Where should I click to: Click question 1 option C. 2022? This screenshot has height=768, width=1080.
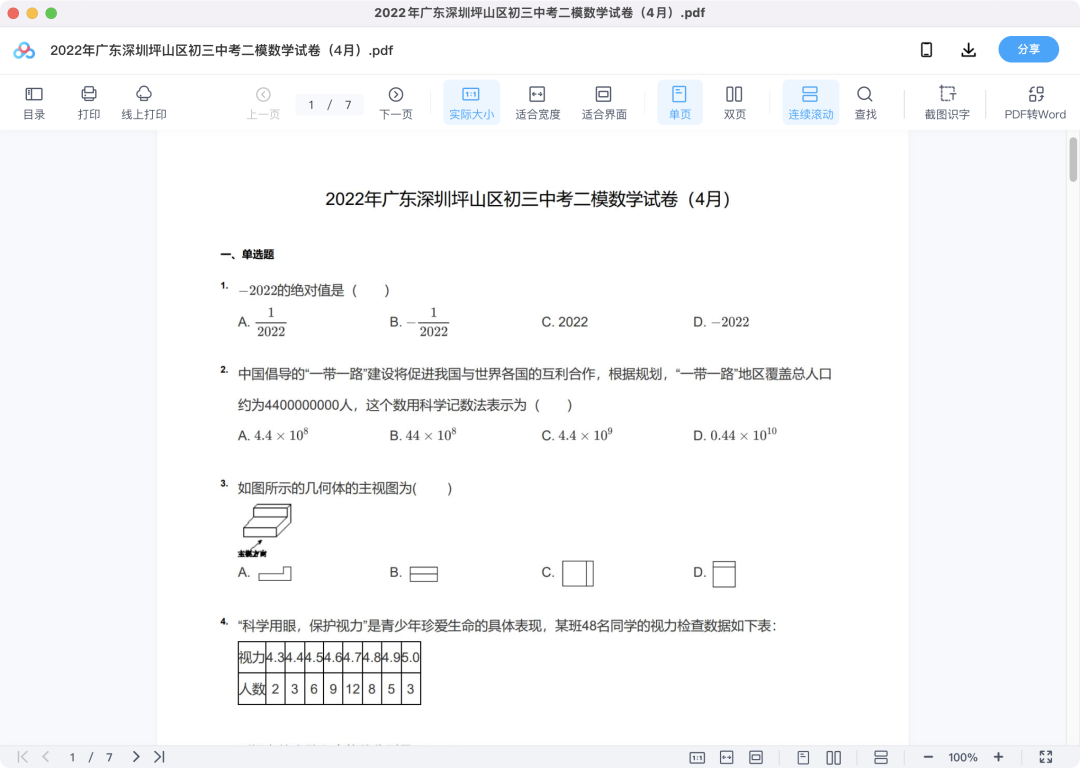coord(564,322)
